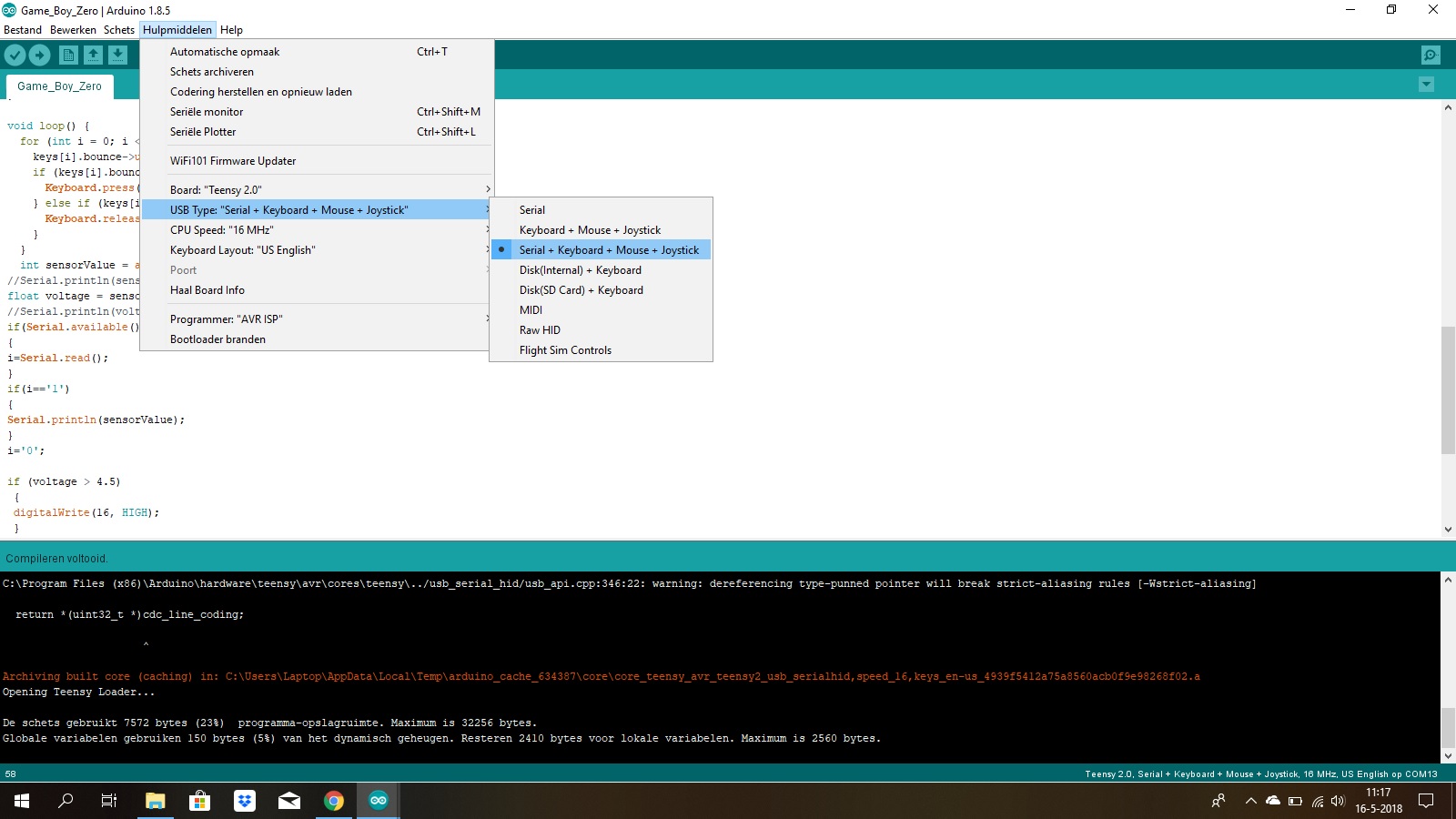The height and width of the screenshot is (819, 1456).
Task: Open Microsoft Store from the taskbar
Action: (199, 801)
